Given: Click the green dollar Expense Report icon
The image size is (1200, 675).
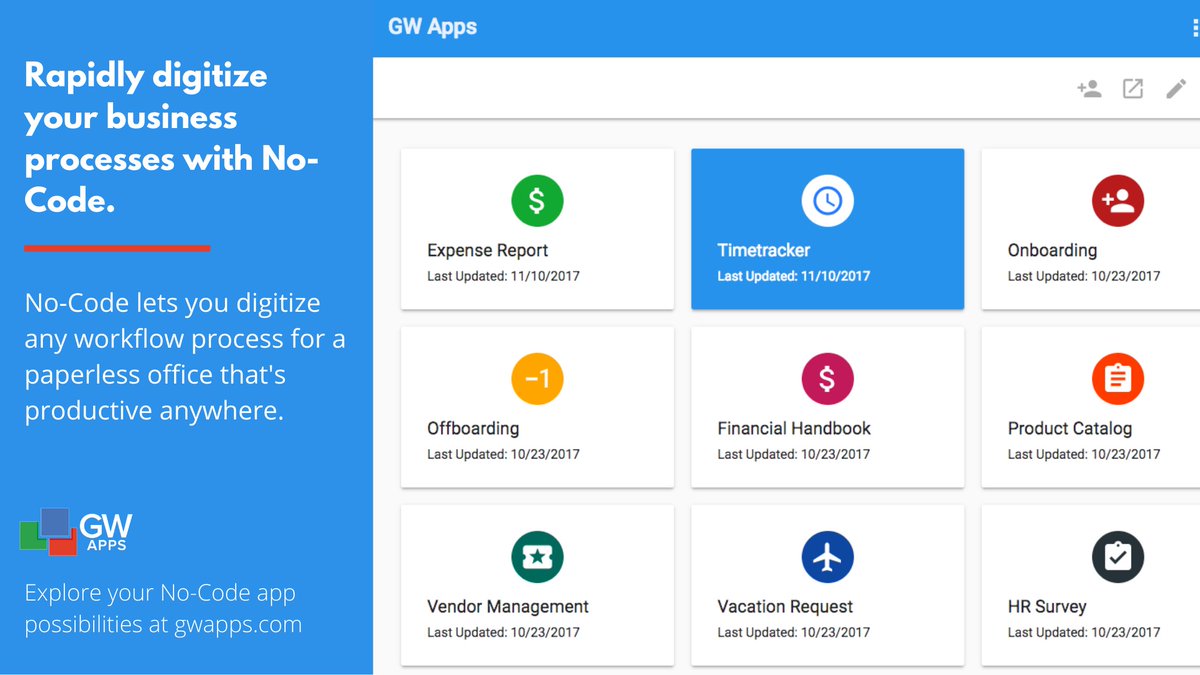Looking at the screenshot, I should 537,201.
